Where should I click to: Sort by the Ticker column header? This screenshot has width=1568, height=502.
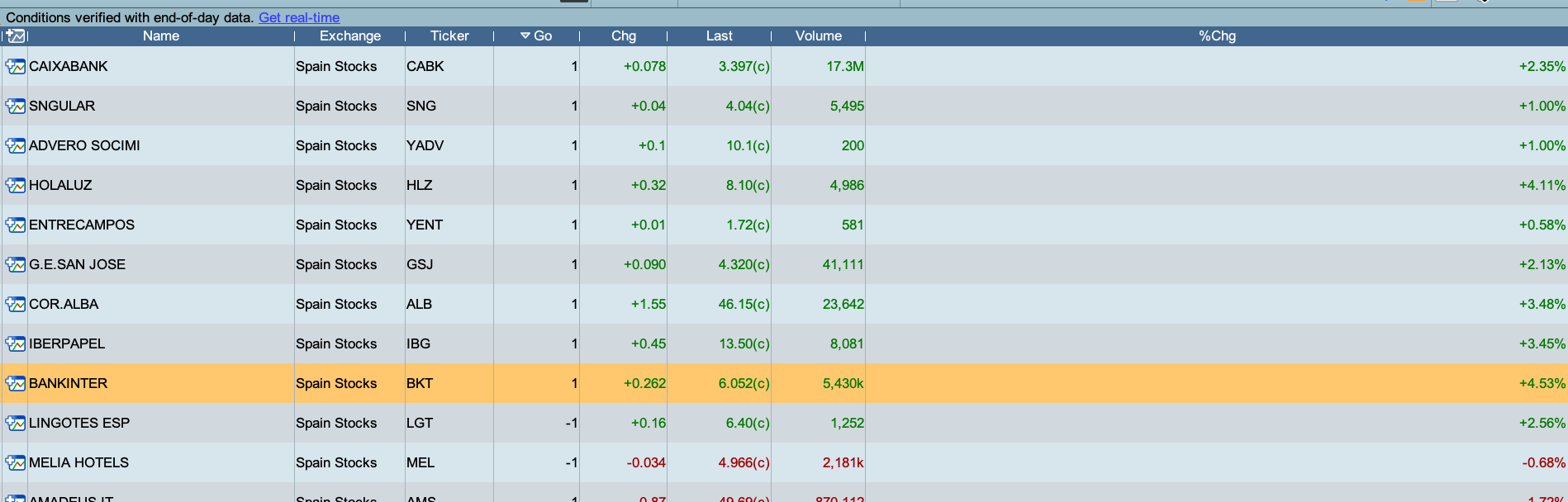coord(449,36)
